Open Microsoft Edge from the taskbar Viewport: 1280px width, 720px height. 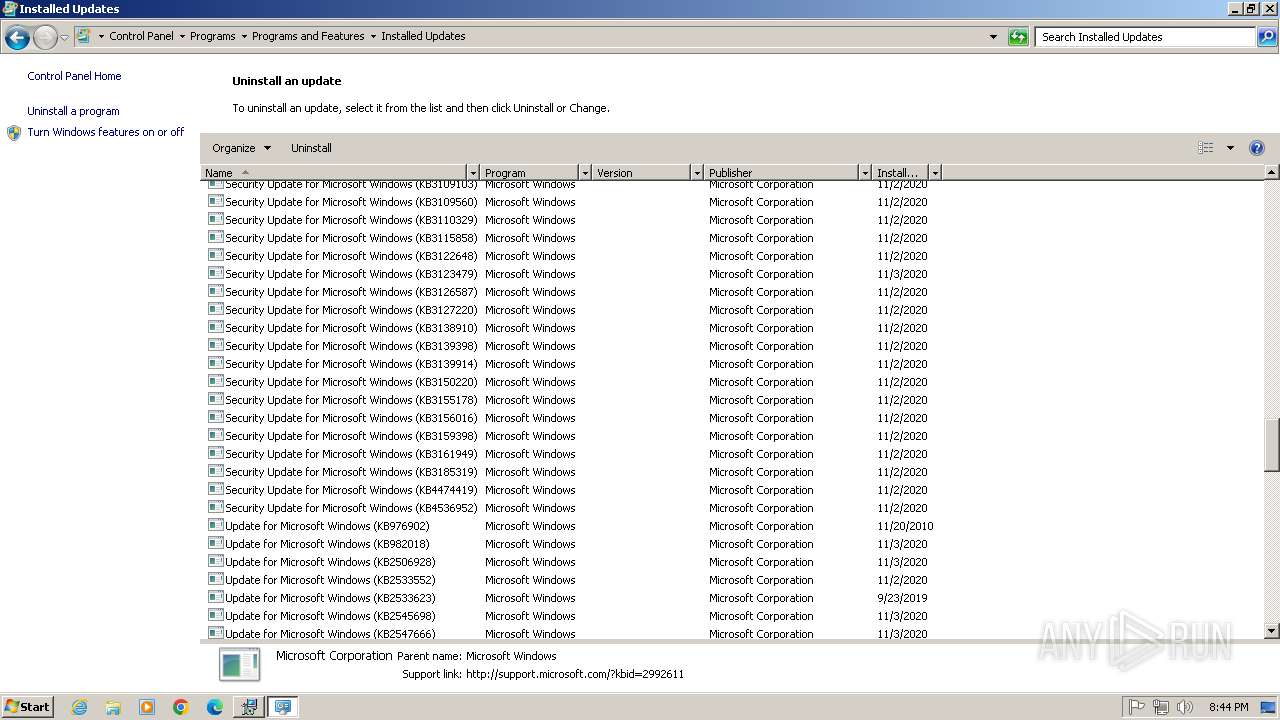[x=215, y=707]
